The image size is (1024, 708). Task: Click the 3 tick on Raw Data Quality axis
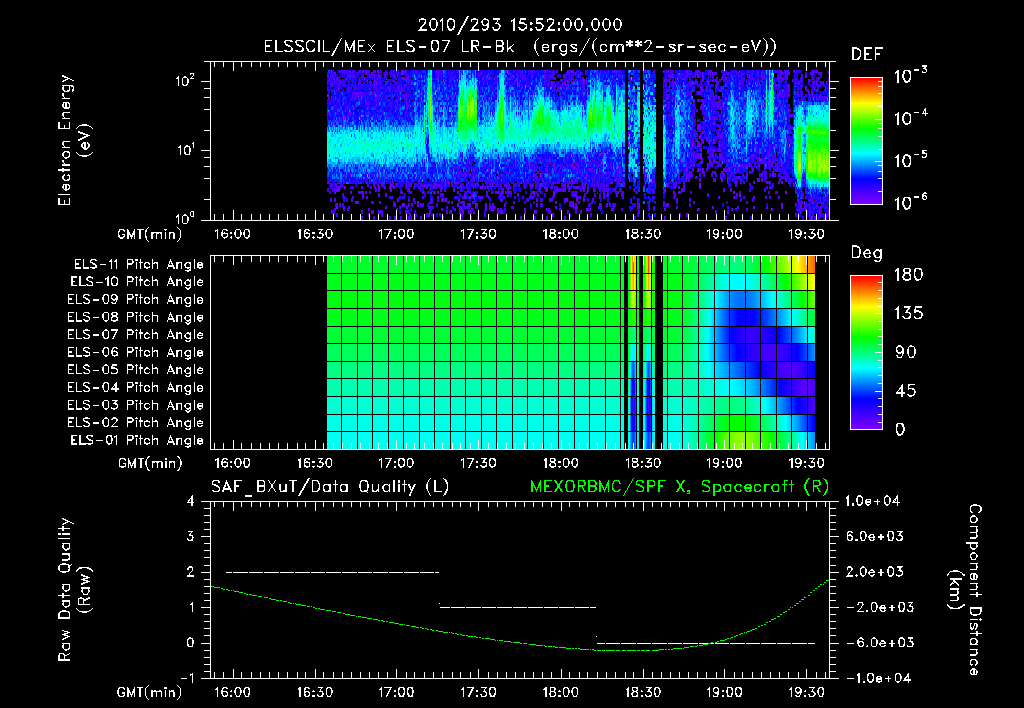pos(190,536)
